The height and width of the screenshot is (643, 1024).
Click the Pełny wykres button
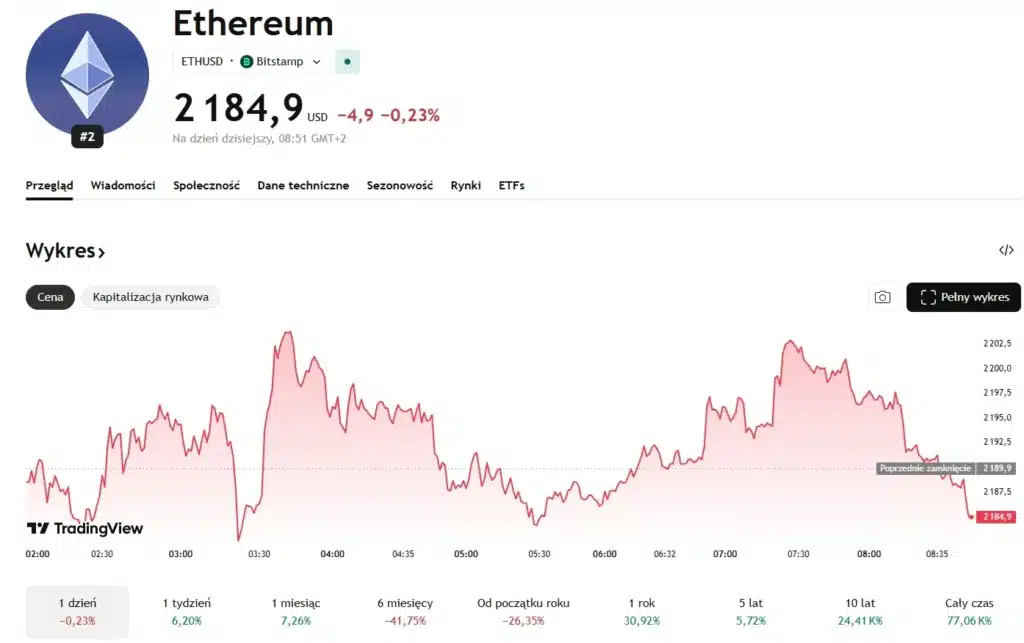[x=964, y=297]
